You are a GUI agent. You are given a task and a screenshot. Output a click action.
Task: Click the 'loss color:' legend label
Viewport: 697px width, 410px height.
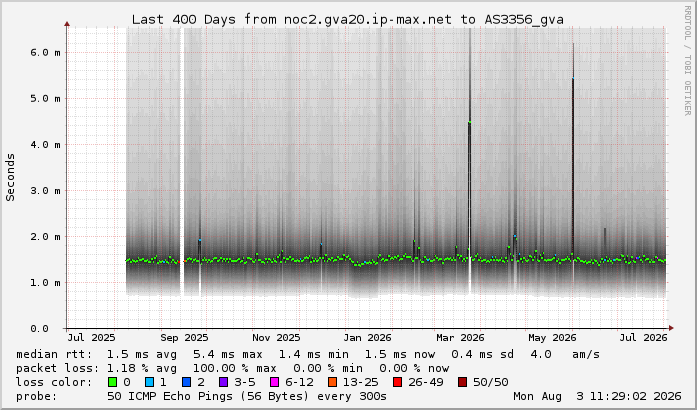click(54, 382)
